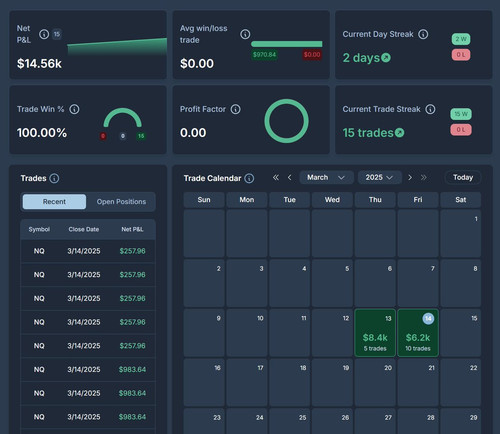Select March 5 in the calendar

332,283
